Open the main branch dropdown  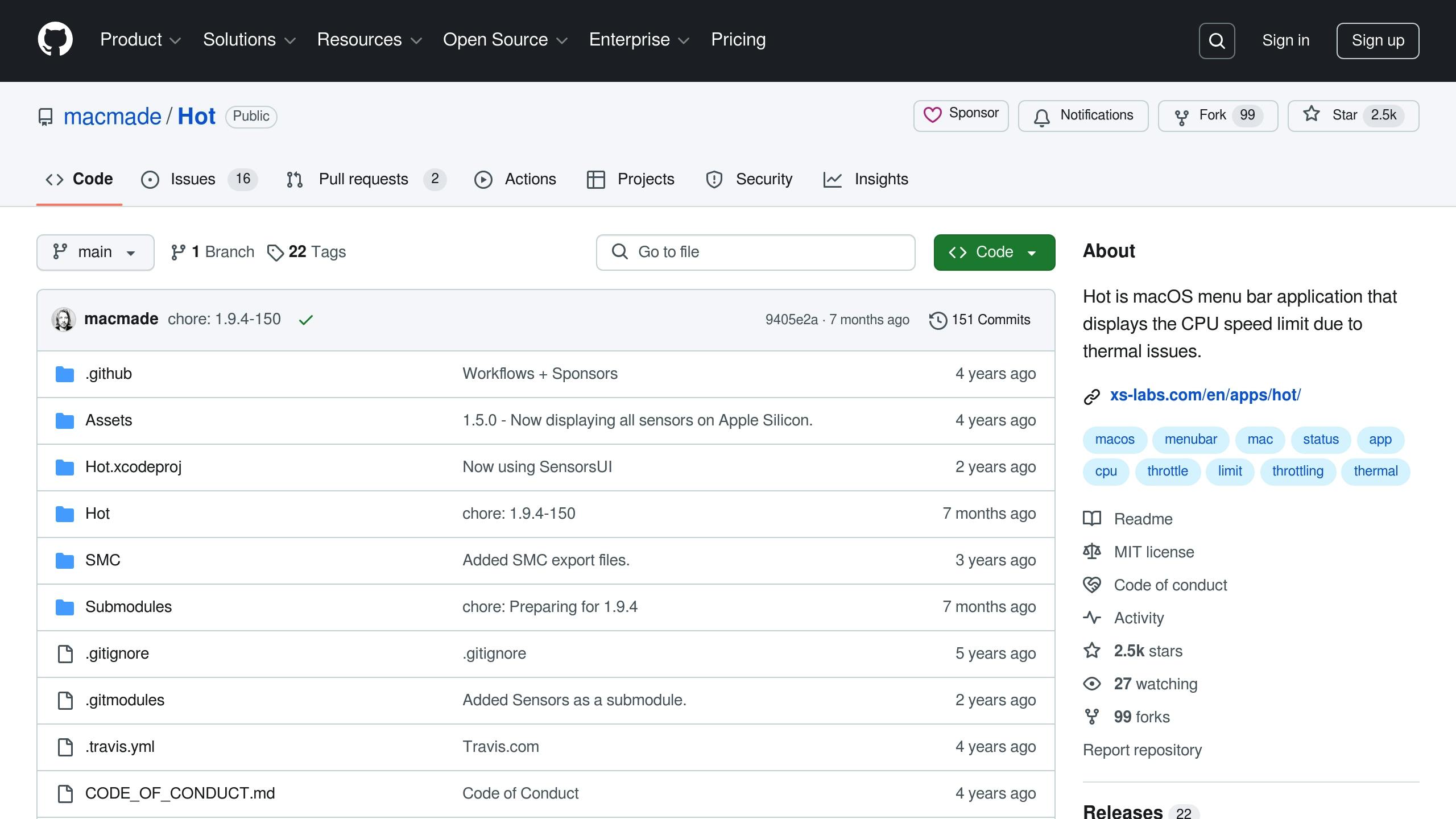(x=95, y=252)
